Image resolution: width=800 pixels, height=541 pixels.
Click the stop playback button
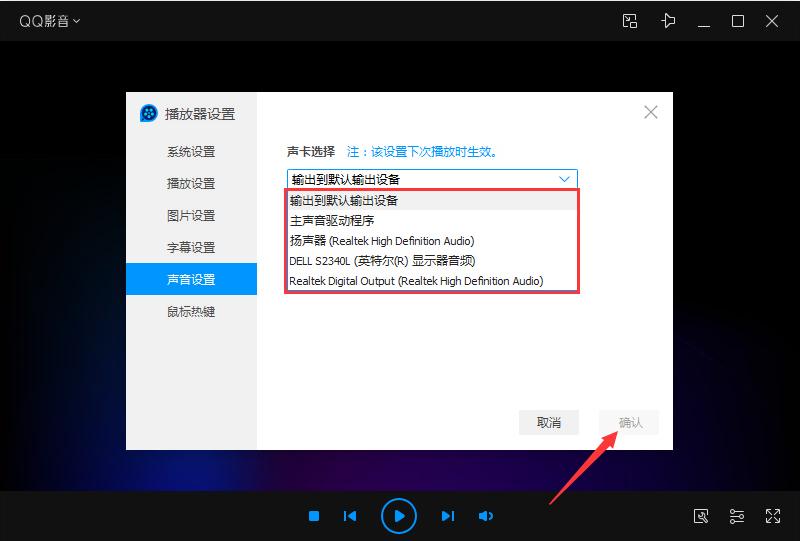(314, 516)
